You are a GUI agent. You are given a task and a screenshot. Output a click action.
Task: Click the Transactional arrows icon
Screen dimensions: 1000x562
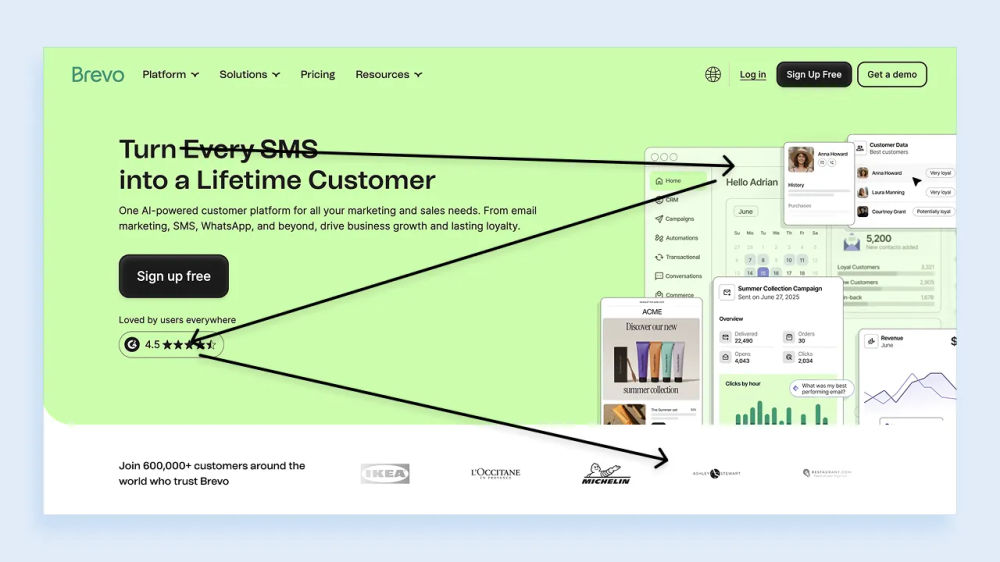659,257
